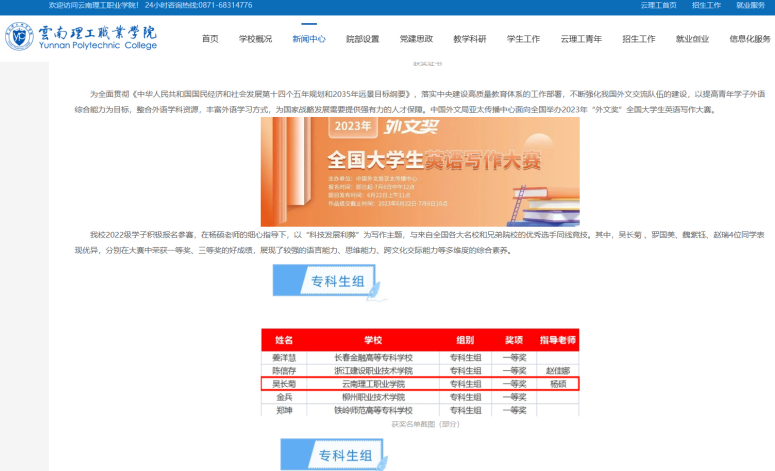The width and height of the screenshot is (775, 471).
Task: Click the name 郑坤 in the table
Action: click(284, 410)
